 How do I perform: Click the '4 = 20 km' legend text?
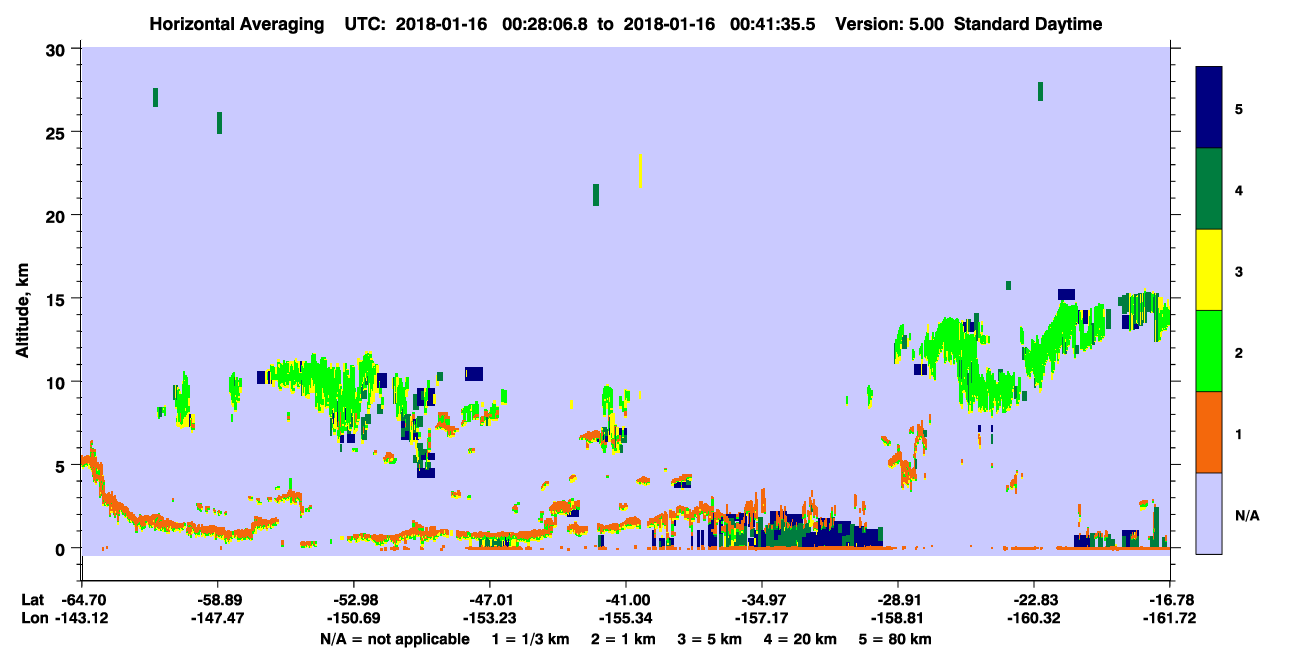tap(800, 639)
